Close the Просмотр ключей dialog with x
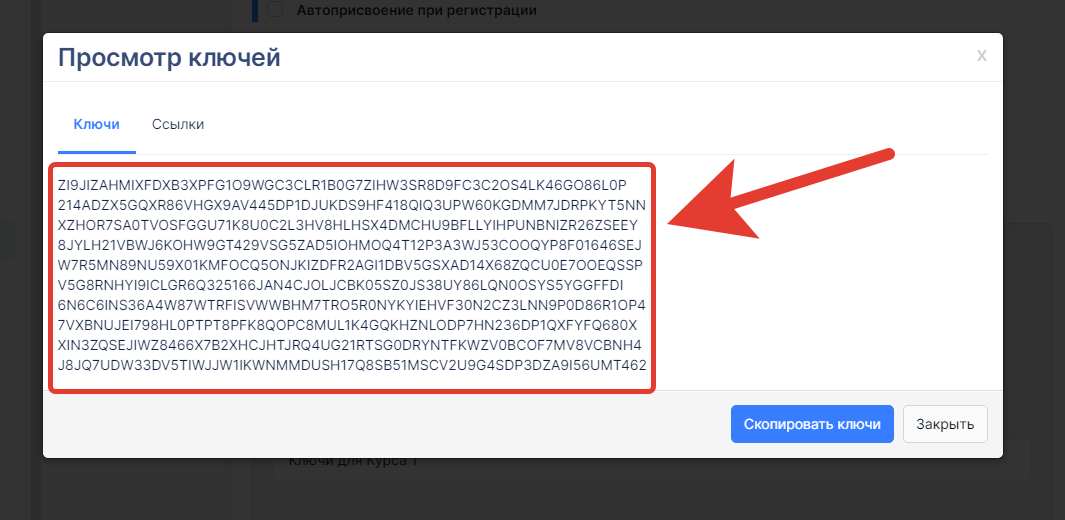 pos(981,56)
